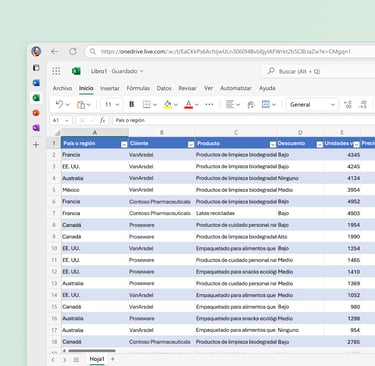Viewport: 375px width, 366px height.
Task: Switch to the Automatizar tab
Action: click(236, 88)
